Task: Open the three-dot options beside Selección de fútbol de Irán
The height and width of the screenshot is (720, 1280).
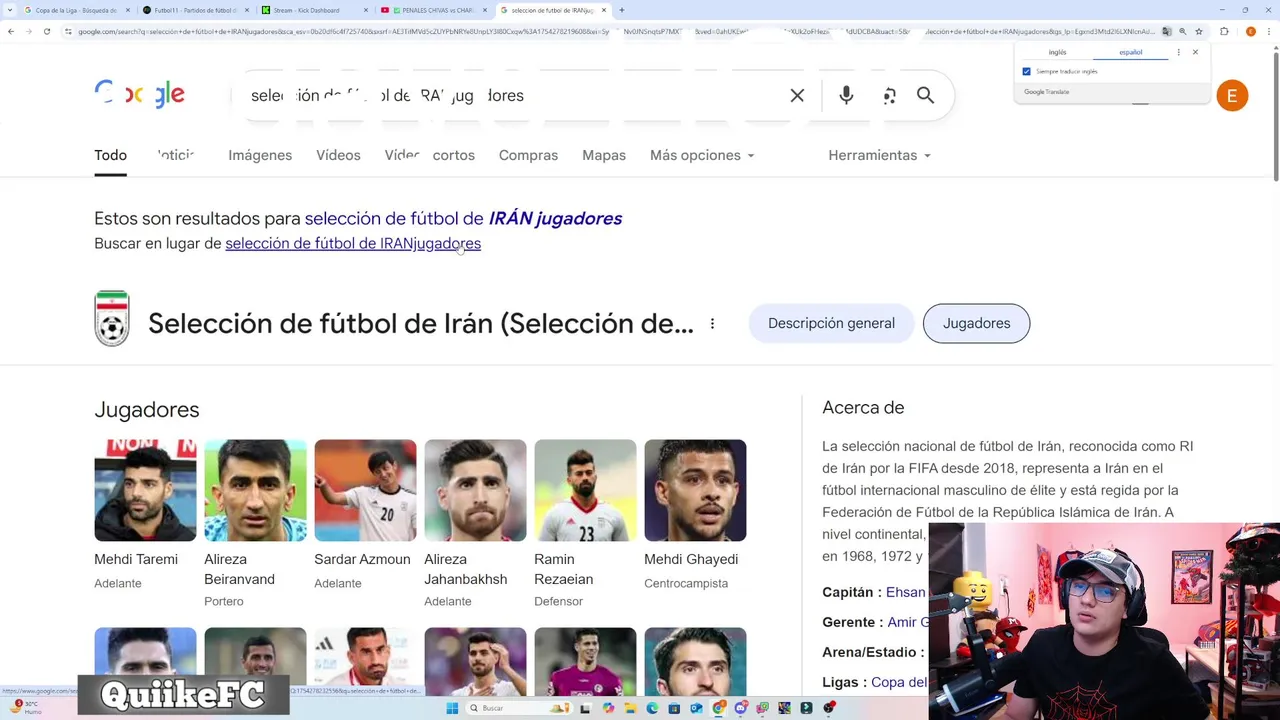Action: point(712,323)
